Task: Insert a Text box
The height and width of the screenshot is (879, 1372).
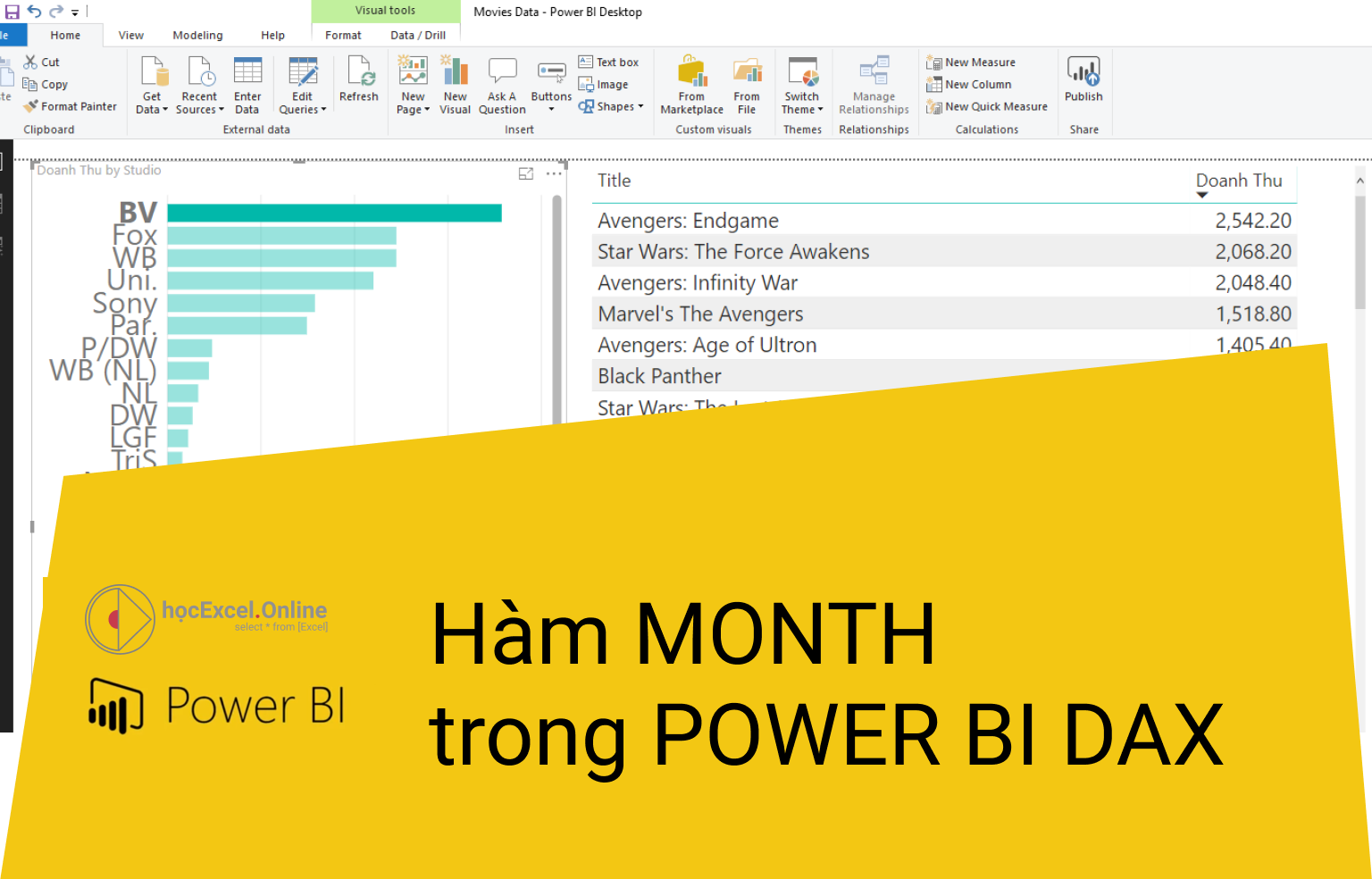Action: [x=610, y=61]
